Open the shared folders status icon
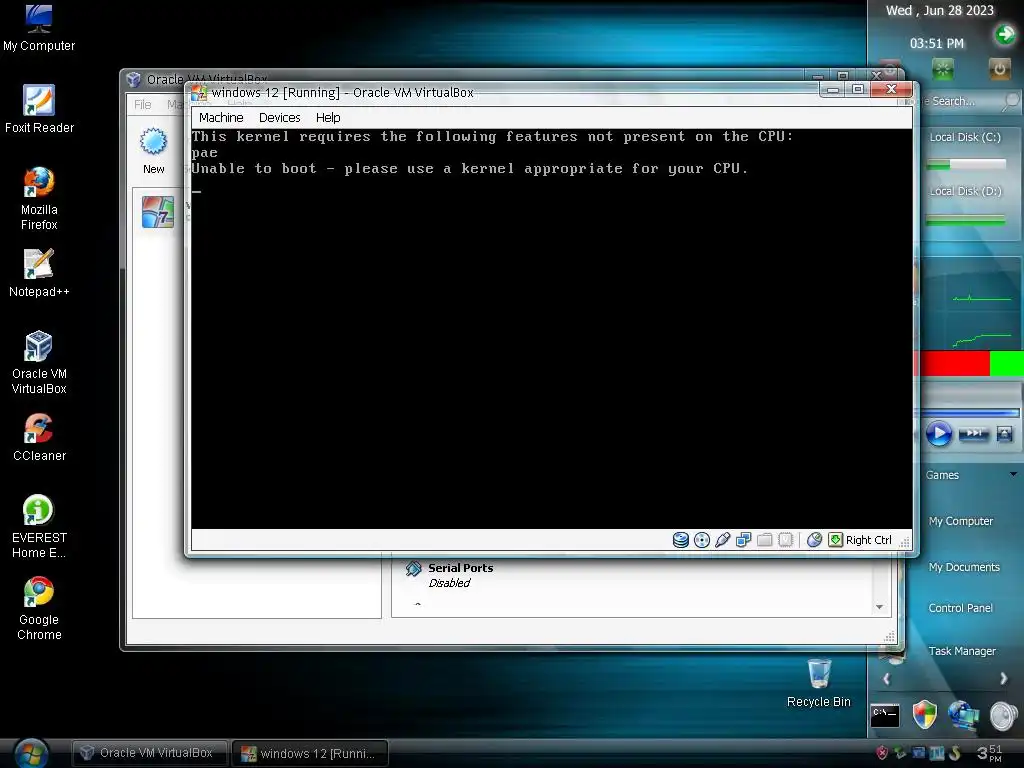 click(x=765, y=539)
